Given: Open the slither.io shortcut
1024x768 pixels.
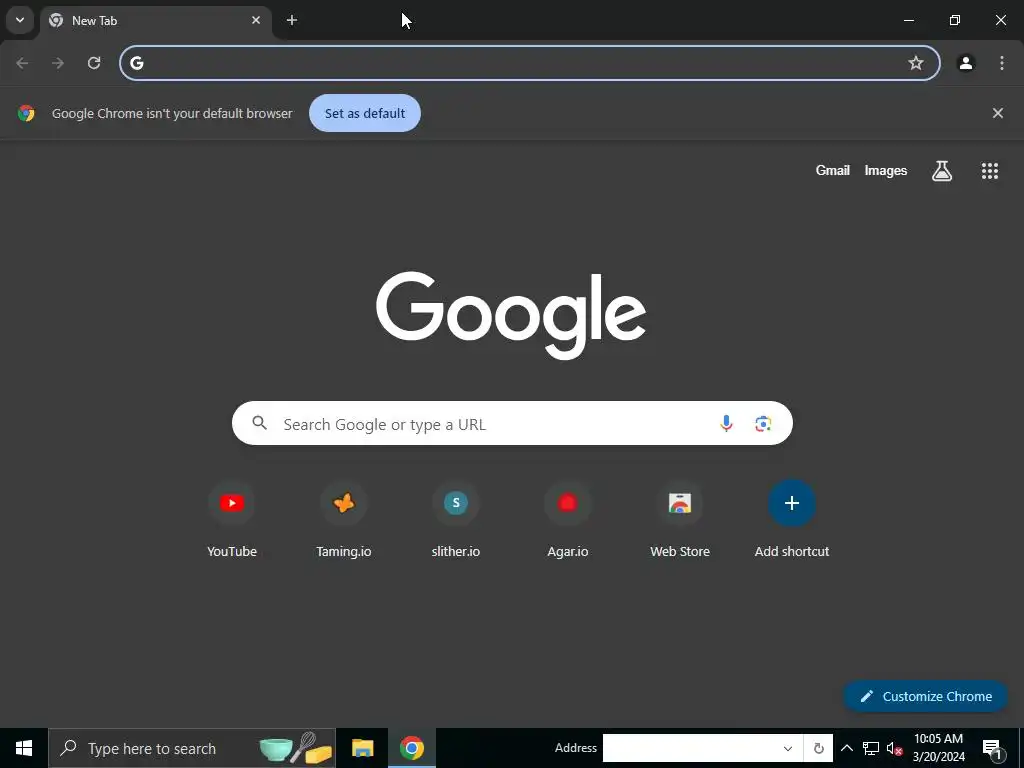Looking at the screenshot, I should tap(456, 520).
